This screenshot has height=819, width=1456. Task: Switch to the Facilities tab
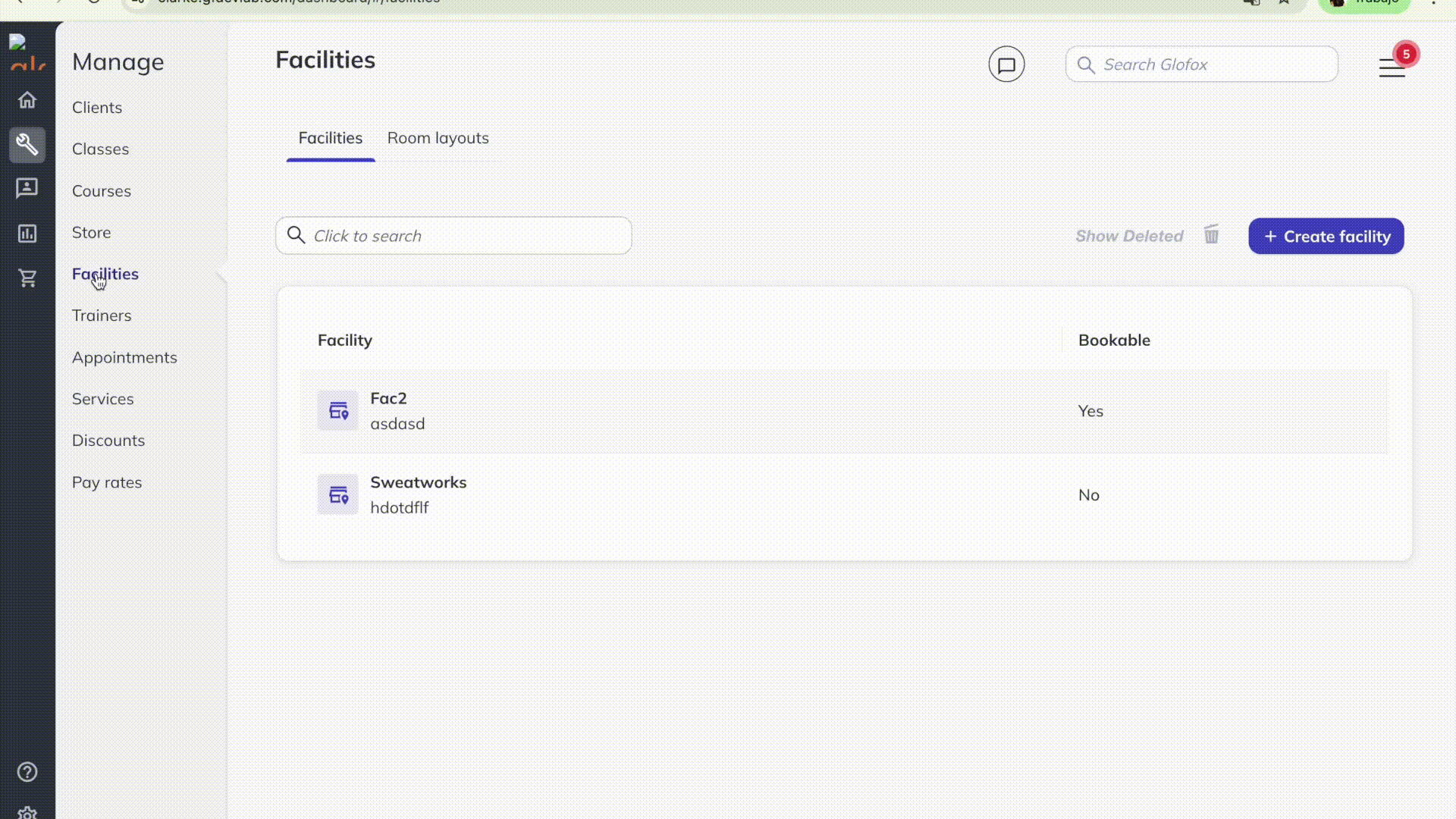point(330,138)
